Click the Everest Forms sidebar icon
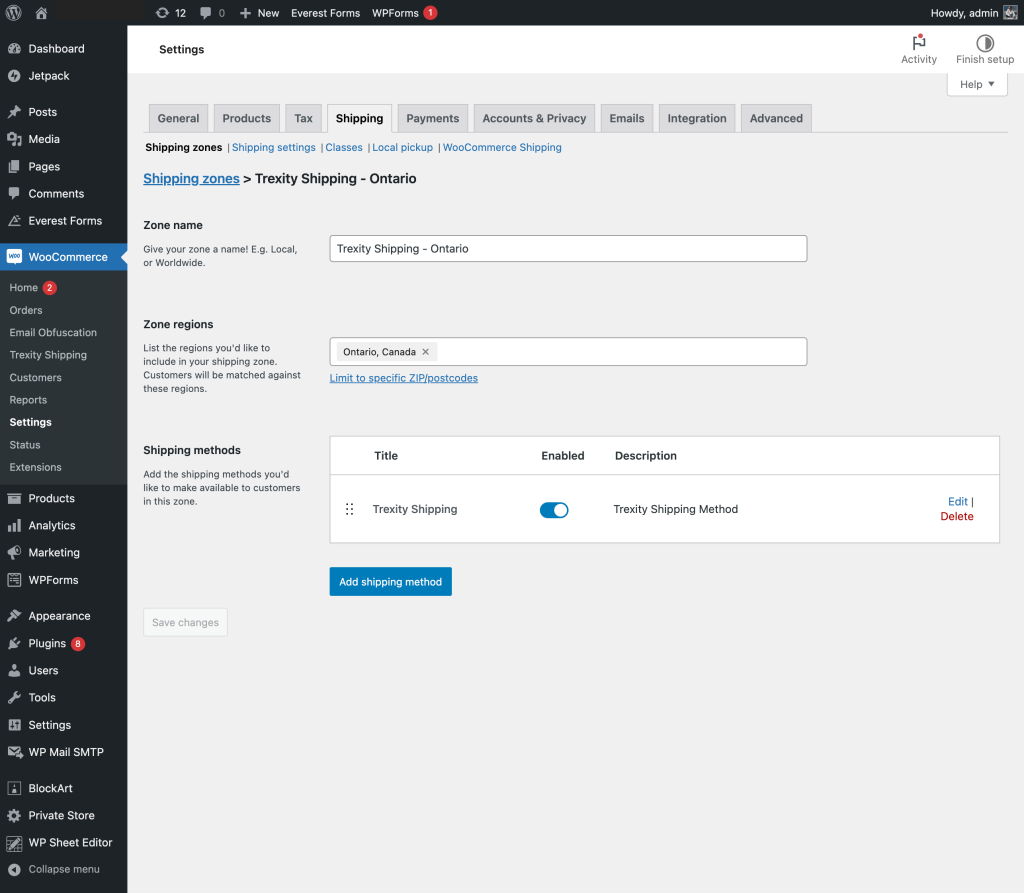 (x=14, y=221)
